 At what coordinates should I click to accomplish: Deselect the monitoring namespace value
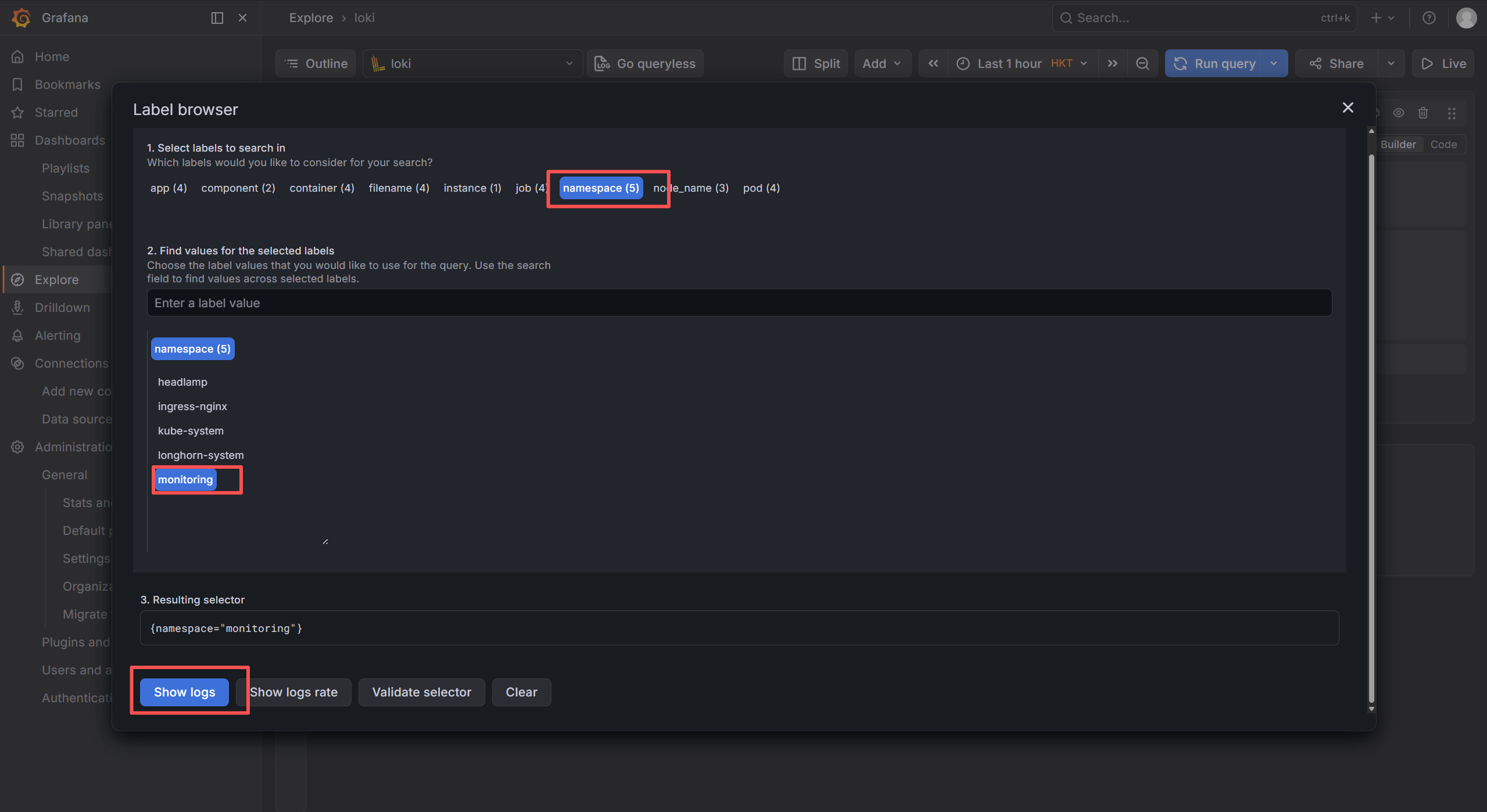[x=185, y=479]
